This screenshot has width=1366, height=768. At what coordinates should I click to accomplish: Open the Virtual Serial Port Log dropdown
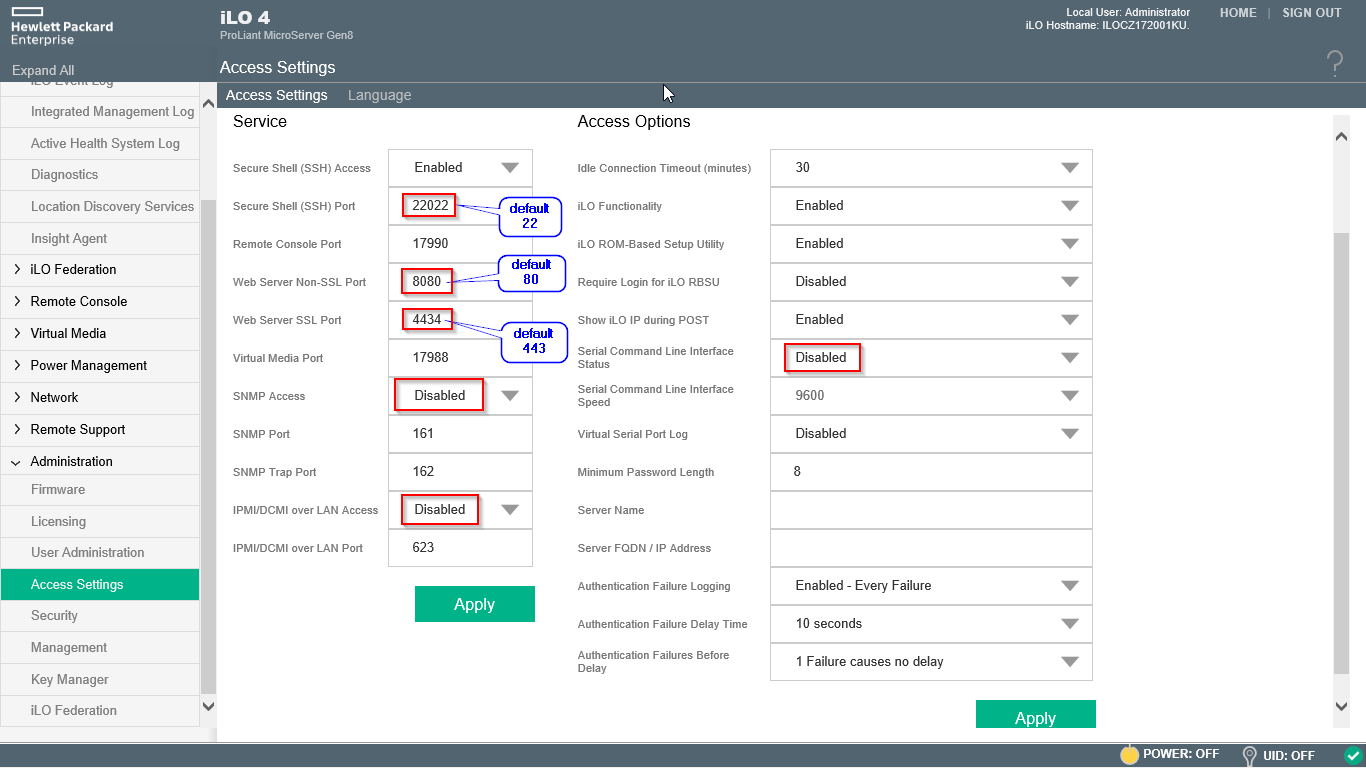coord(931,434)
